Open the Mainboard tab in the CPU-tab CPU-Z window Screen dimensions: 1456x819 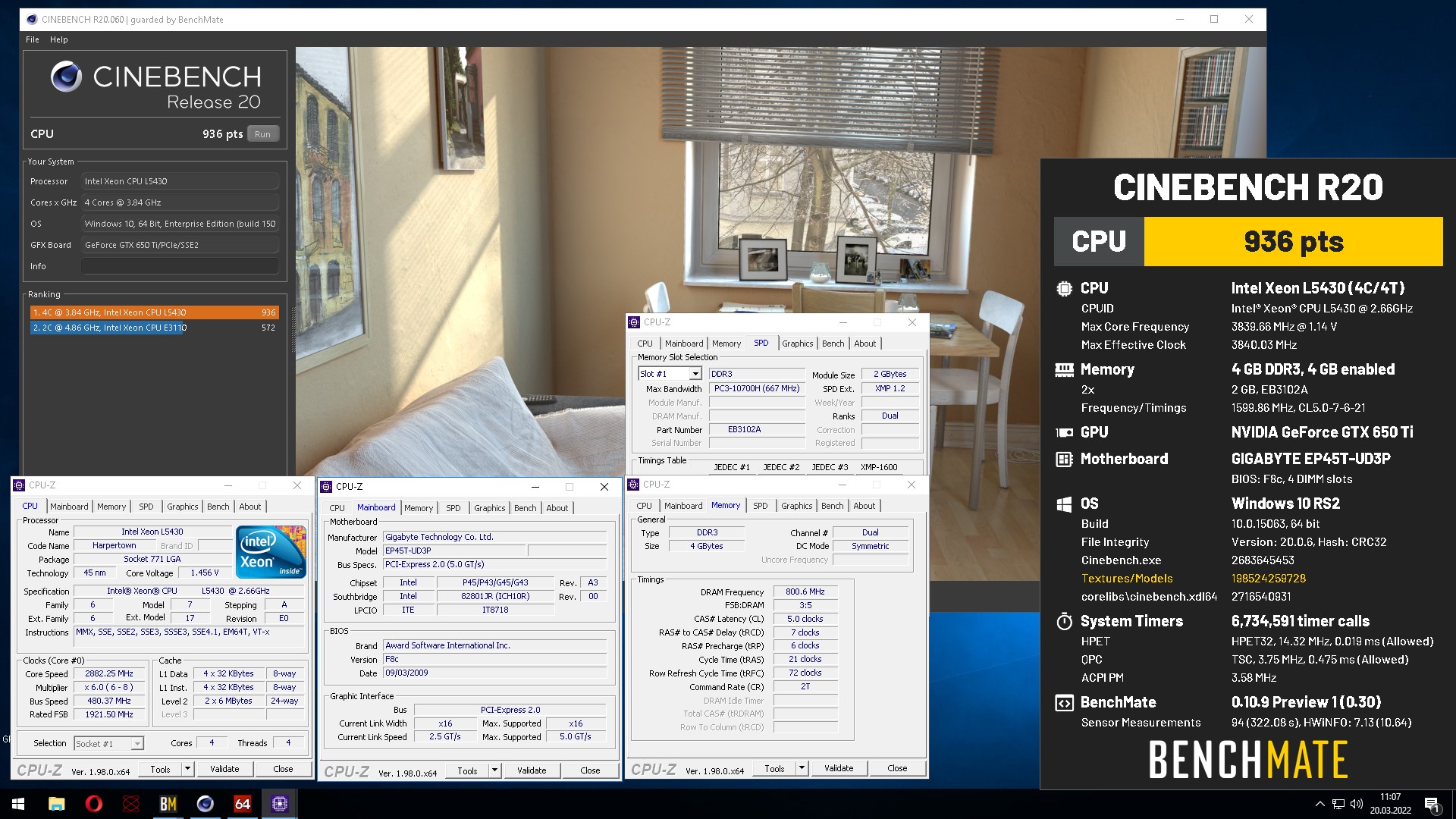69,507
